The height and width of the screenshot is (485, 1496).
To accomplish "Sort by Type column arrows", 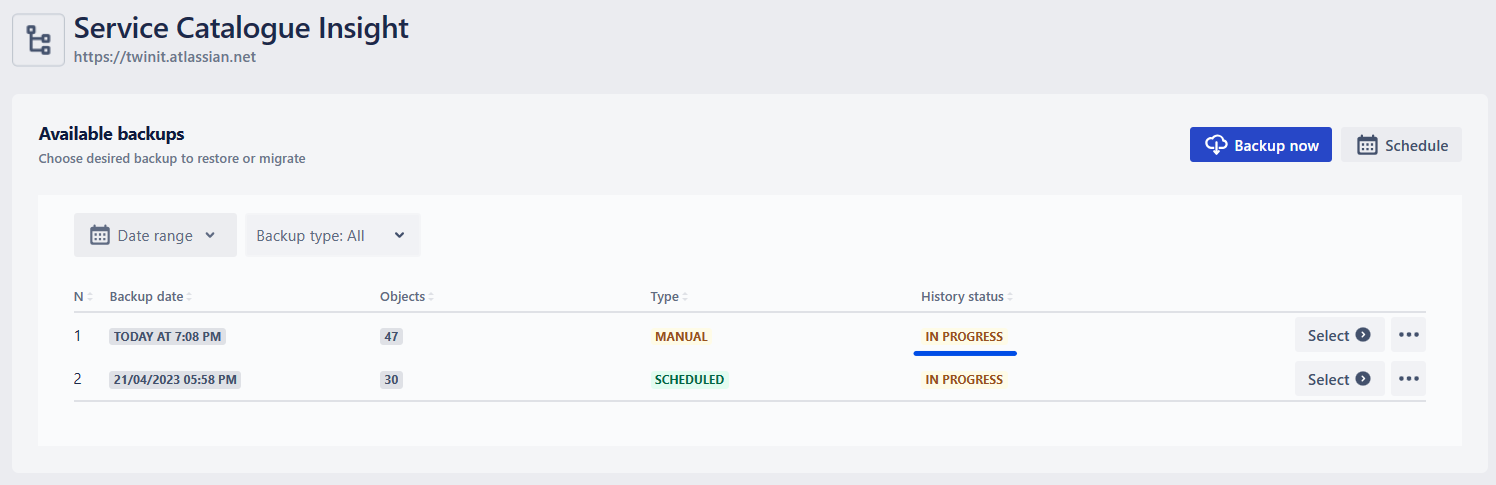I will [685, 297].
